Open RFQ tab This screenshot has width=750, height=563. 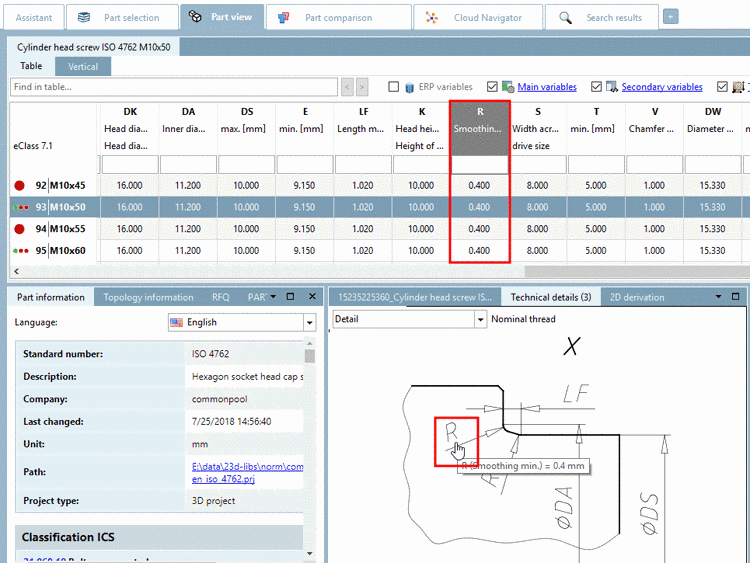221,297
